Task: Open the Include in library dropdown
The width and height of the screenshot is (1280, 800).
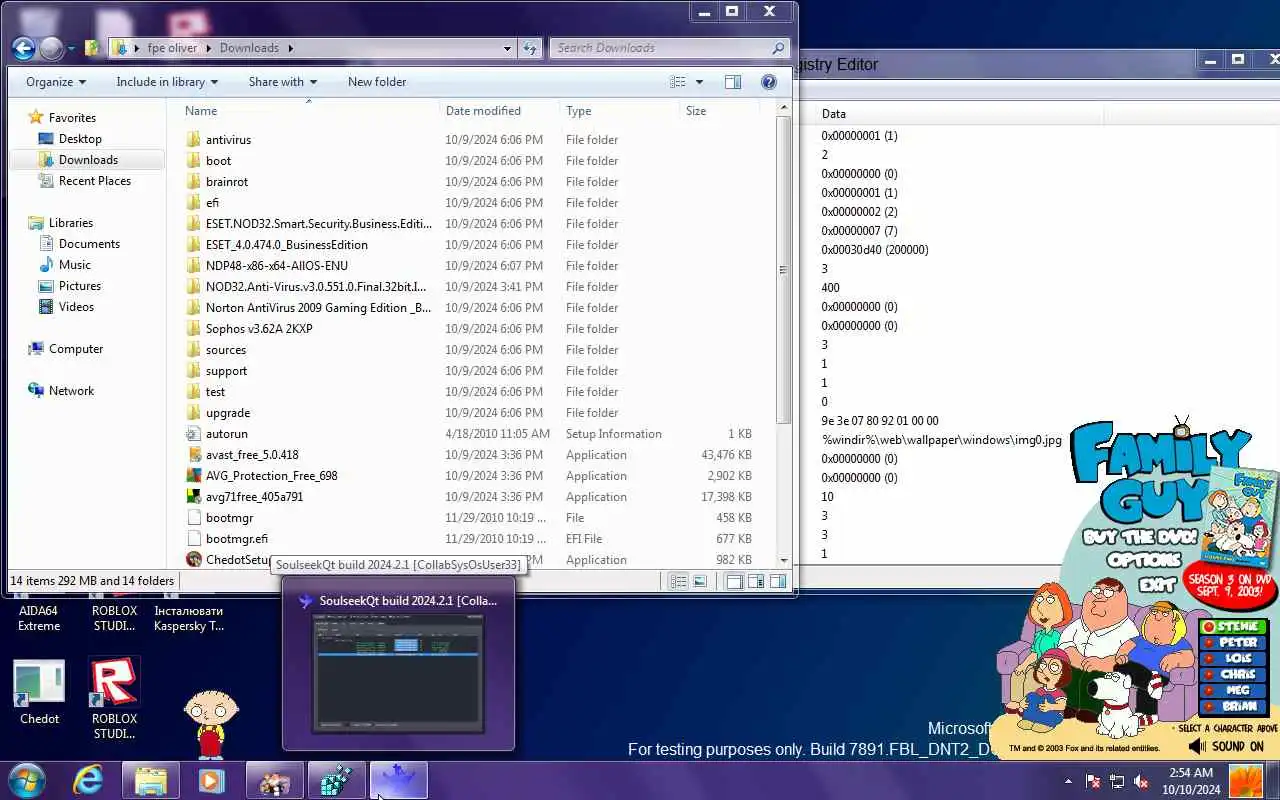Action: click(167, 82)
